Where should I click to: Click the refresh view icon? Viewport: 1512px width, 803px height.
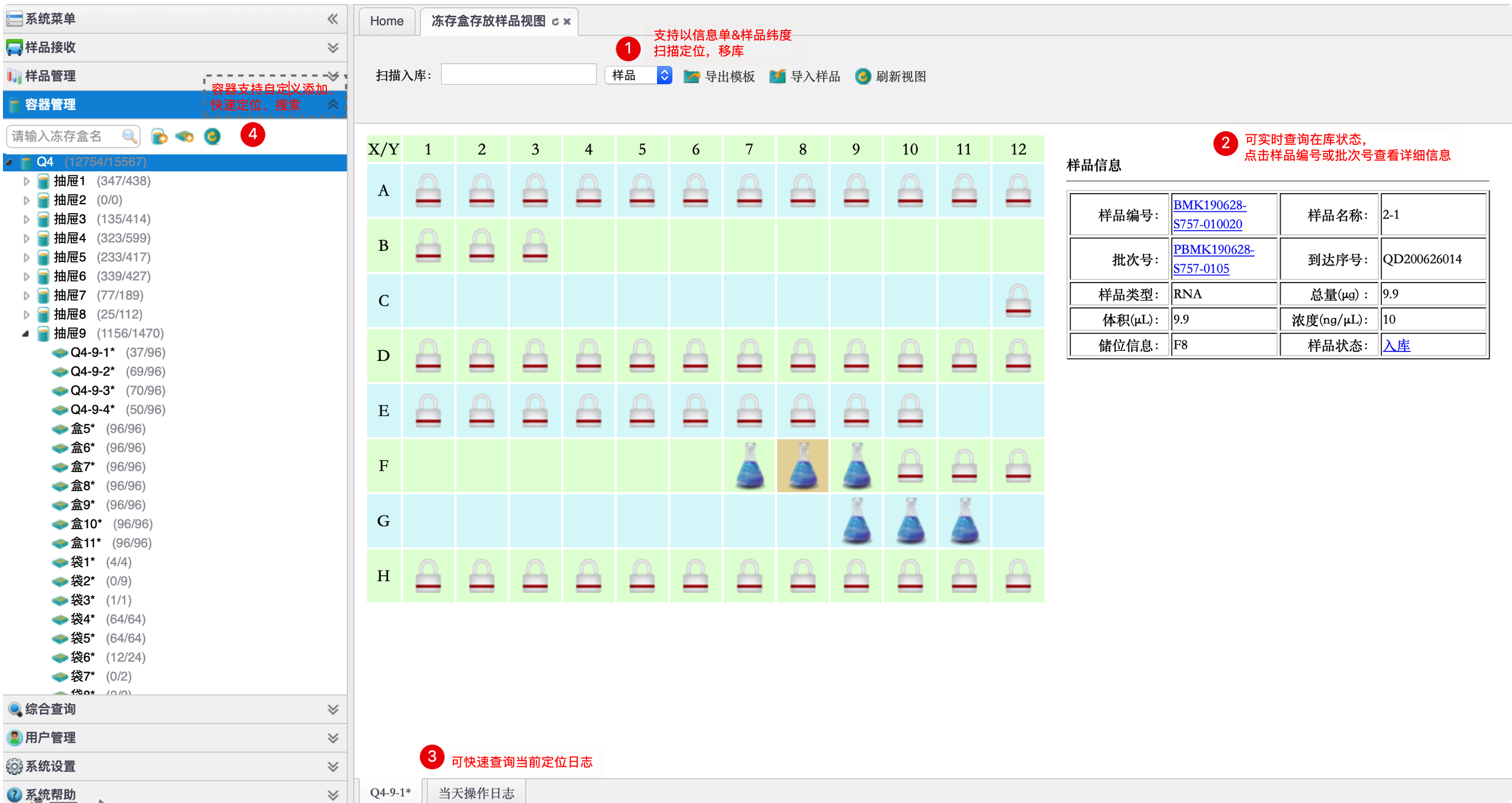point(863,77)
